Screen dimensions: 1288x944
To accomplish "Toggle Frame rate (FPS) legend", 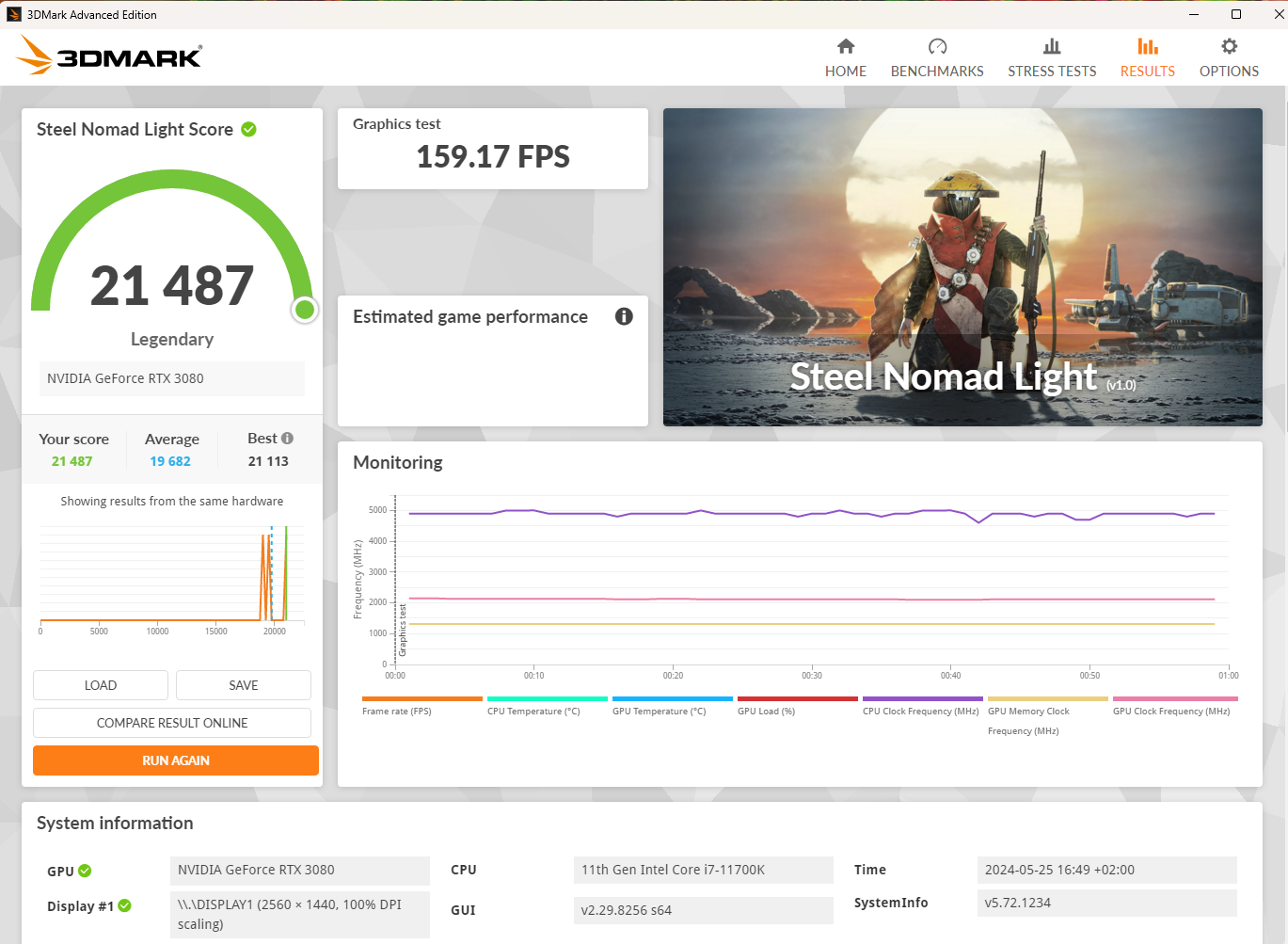I will [421, 706].
